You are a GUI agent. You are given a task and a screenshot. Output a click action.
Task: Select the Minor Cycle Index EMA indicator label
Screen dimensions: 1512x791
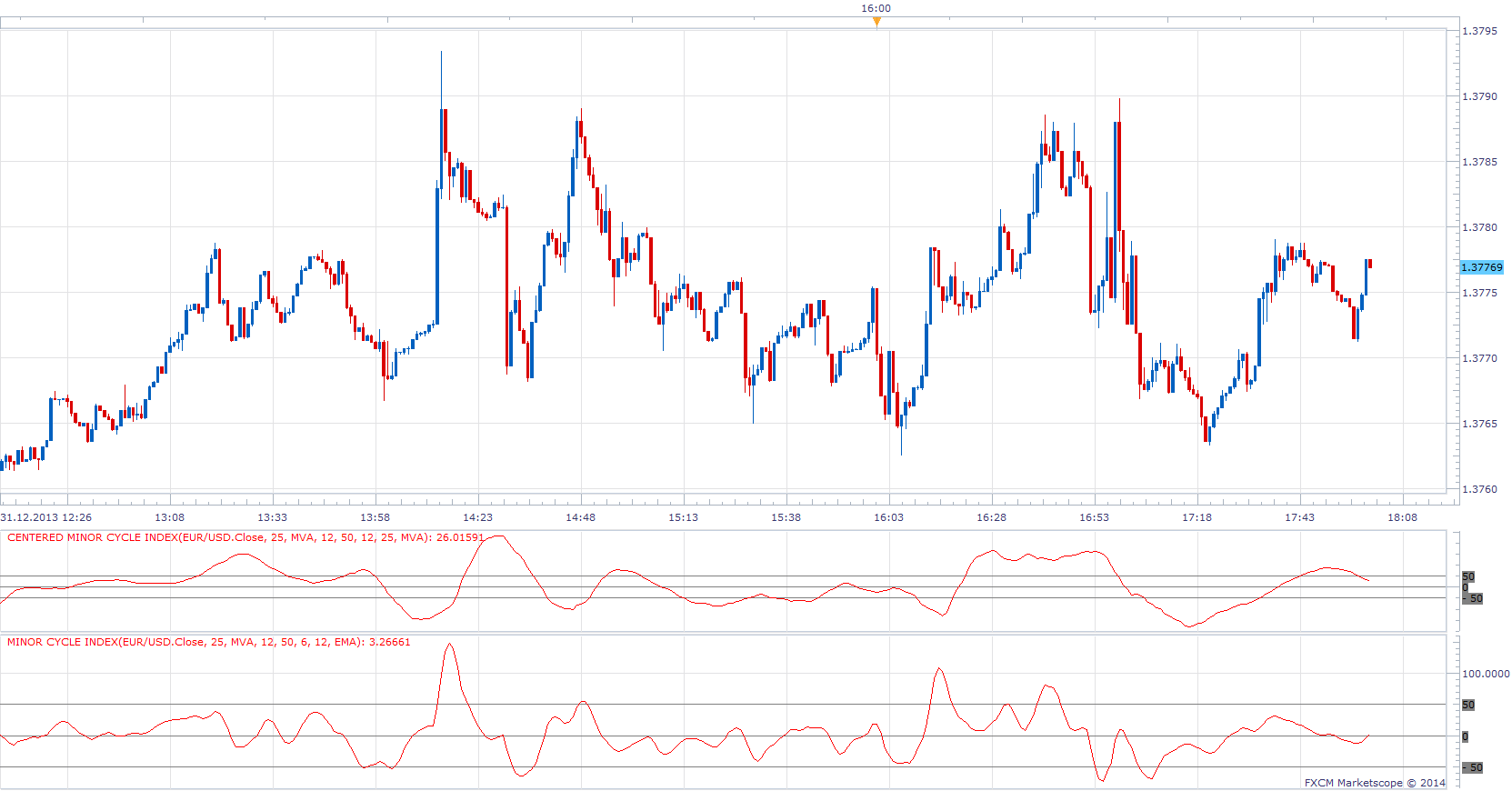click(209, 642)
